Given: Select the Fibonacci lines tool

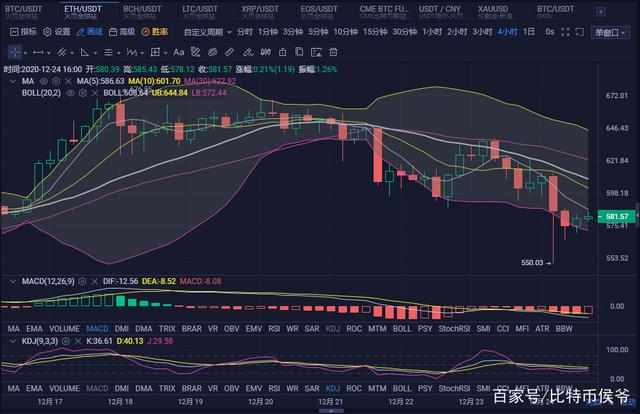Looking at the screenshot, I should tap(108, 52).
